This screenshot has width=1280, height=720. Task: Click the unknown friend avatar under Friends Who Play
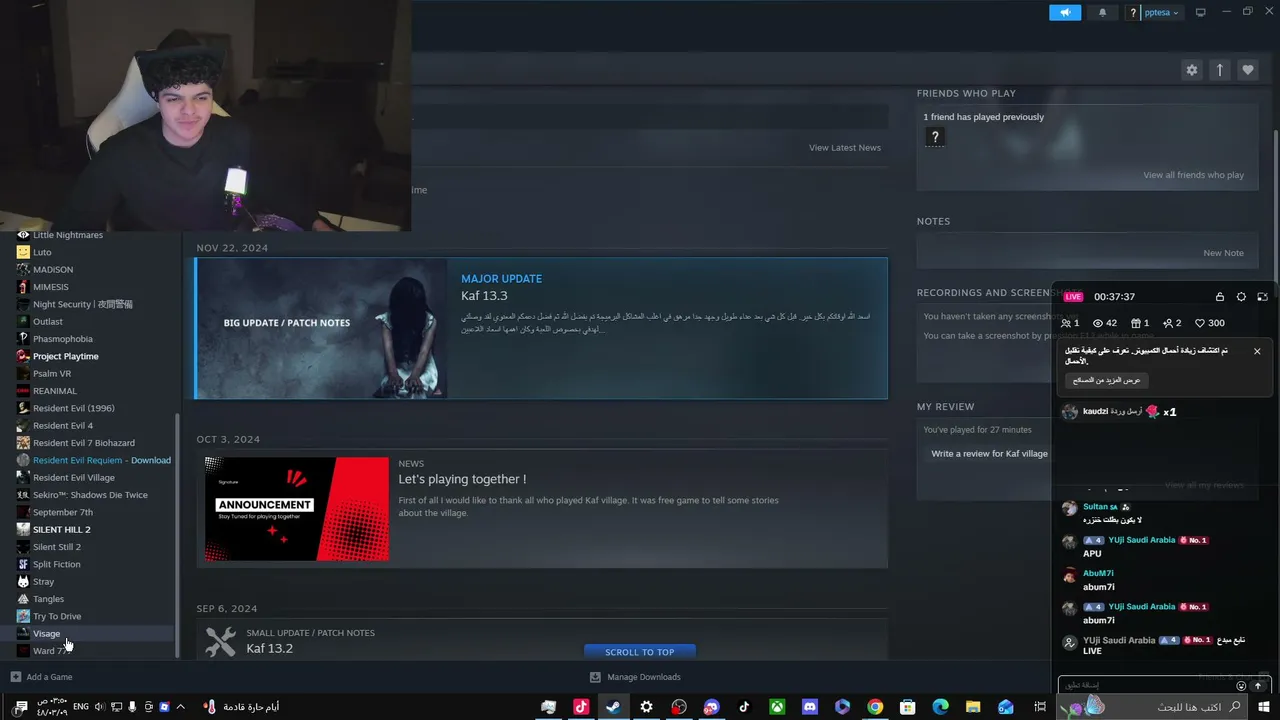tap(935, 137)
